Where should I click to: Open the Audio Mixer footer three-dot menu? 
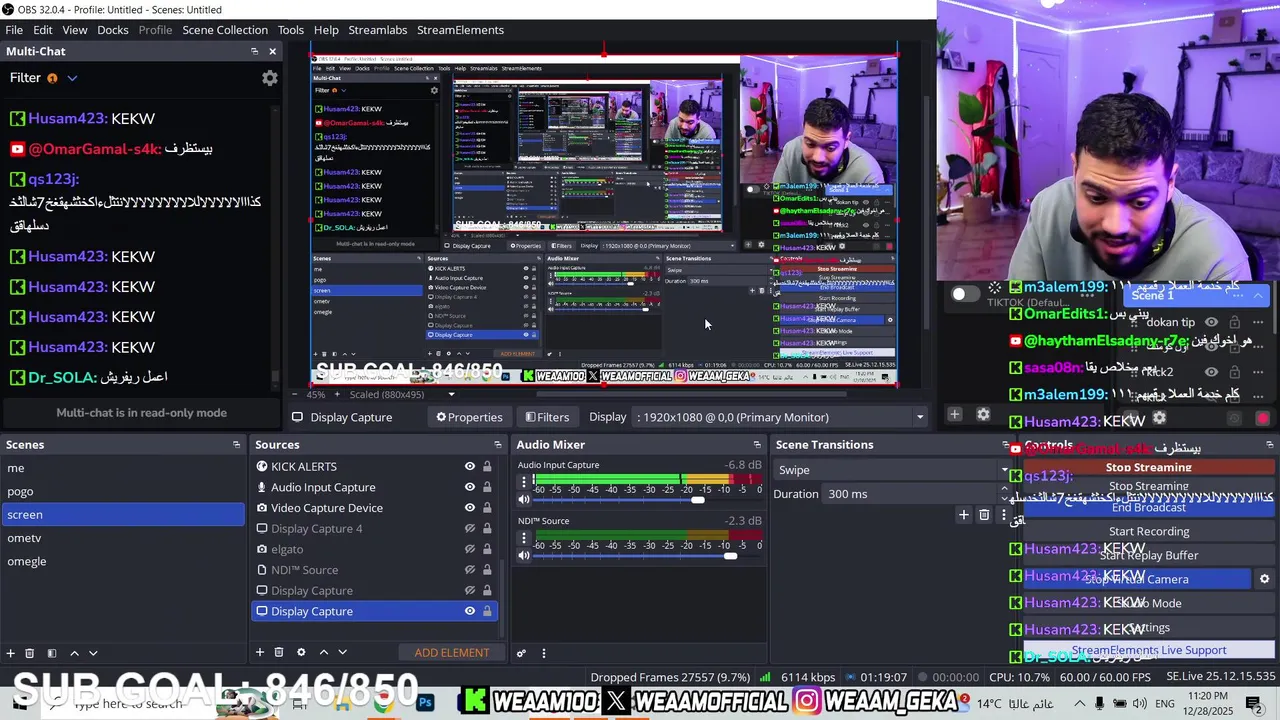click(x=544, y=653)
